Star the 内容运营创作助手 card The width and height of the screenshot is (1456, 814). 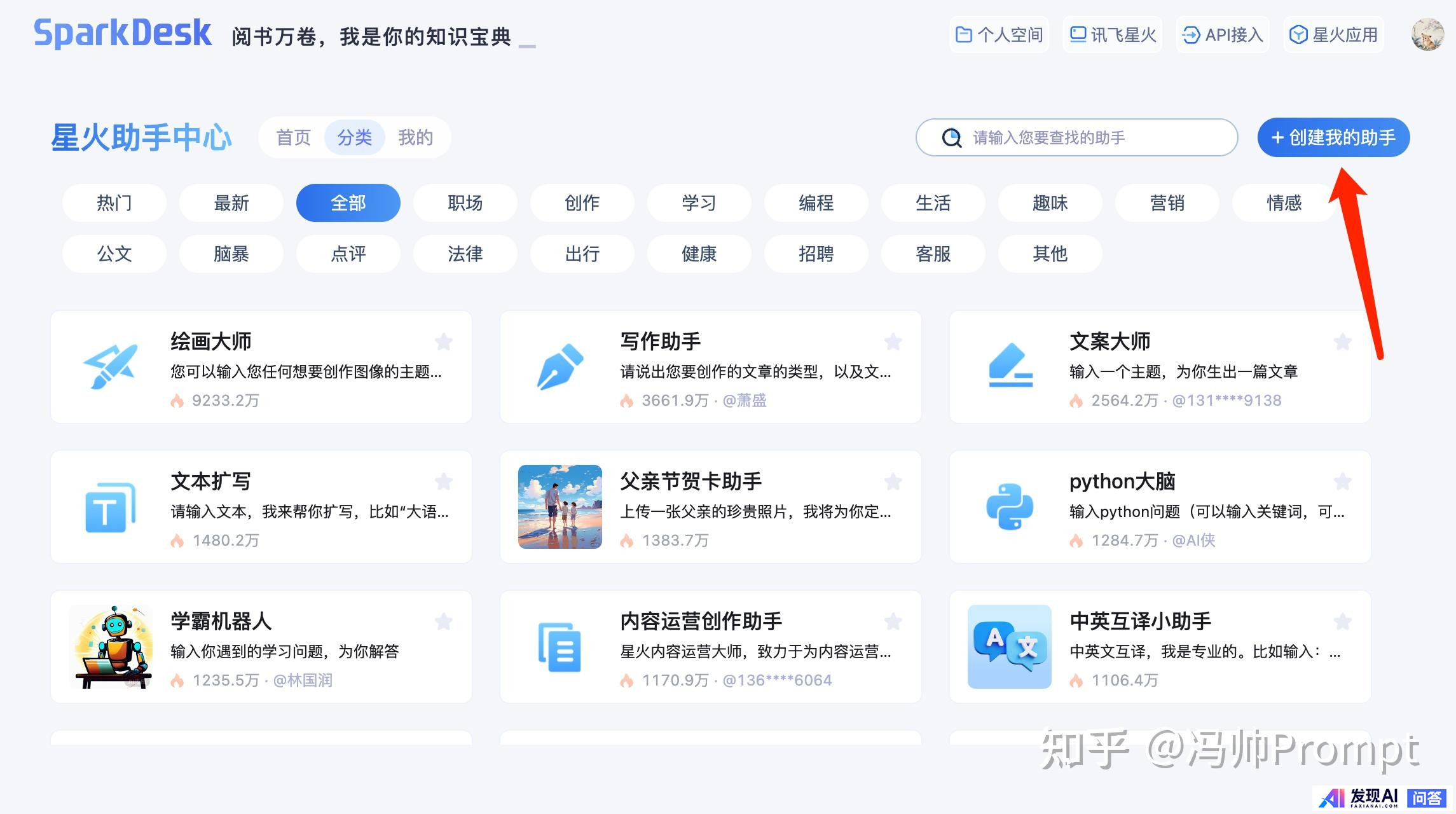point(893,621)
